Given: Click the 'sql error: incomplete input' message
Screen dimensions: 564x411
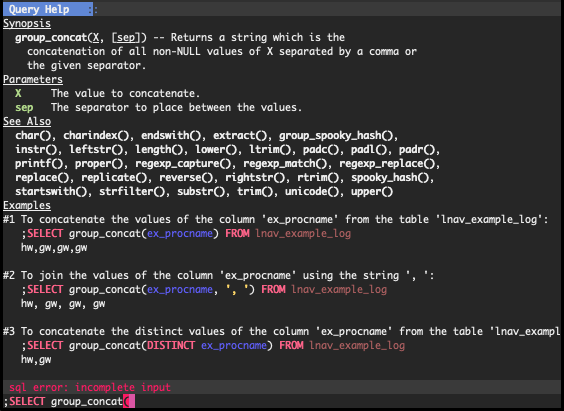Looking at the screenshot, I should click(x=90, y=388).
